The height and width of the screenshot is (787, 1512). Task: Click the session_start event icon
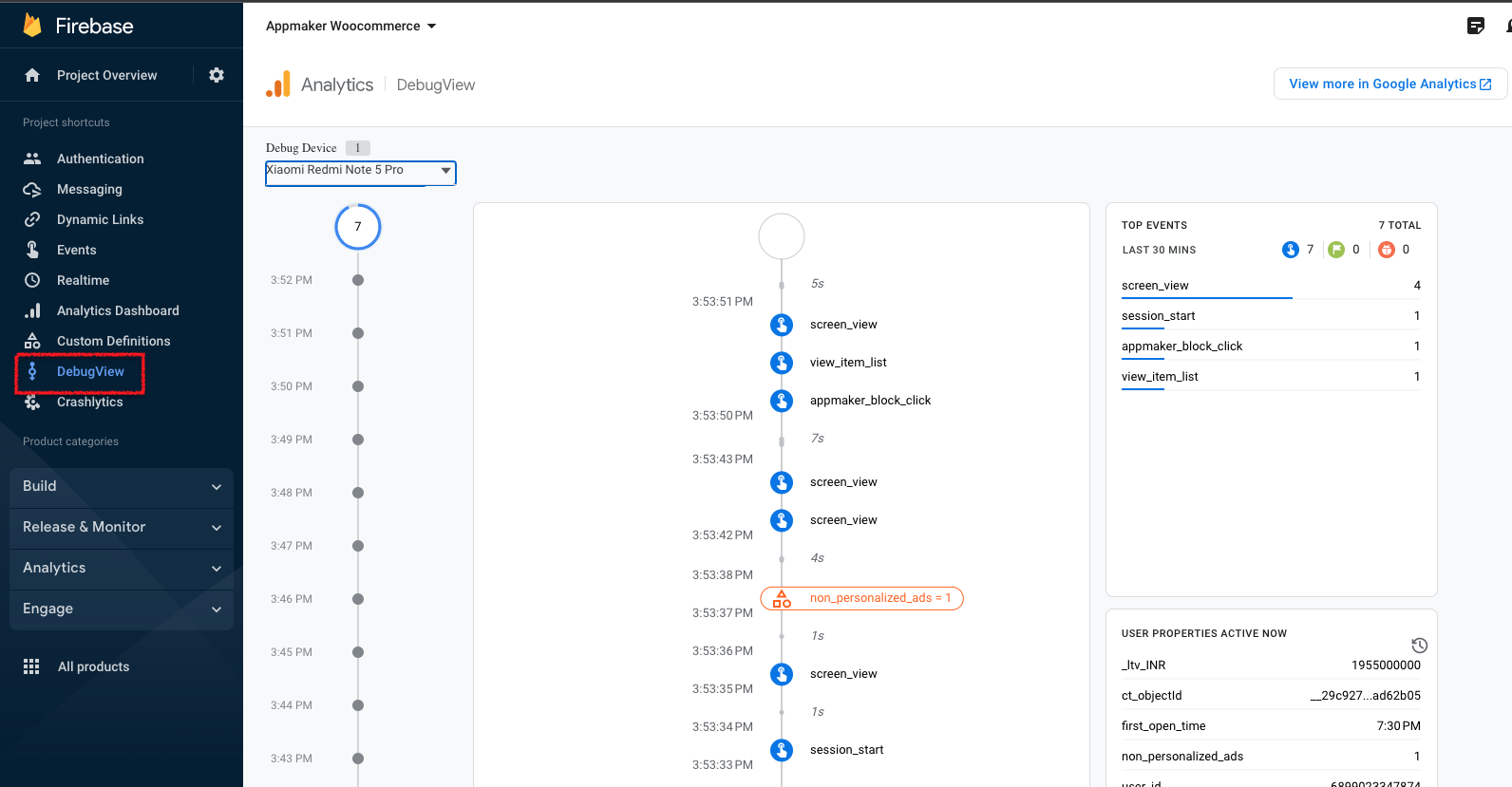click(782, 750)
